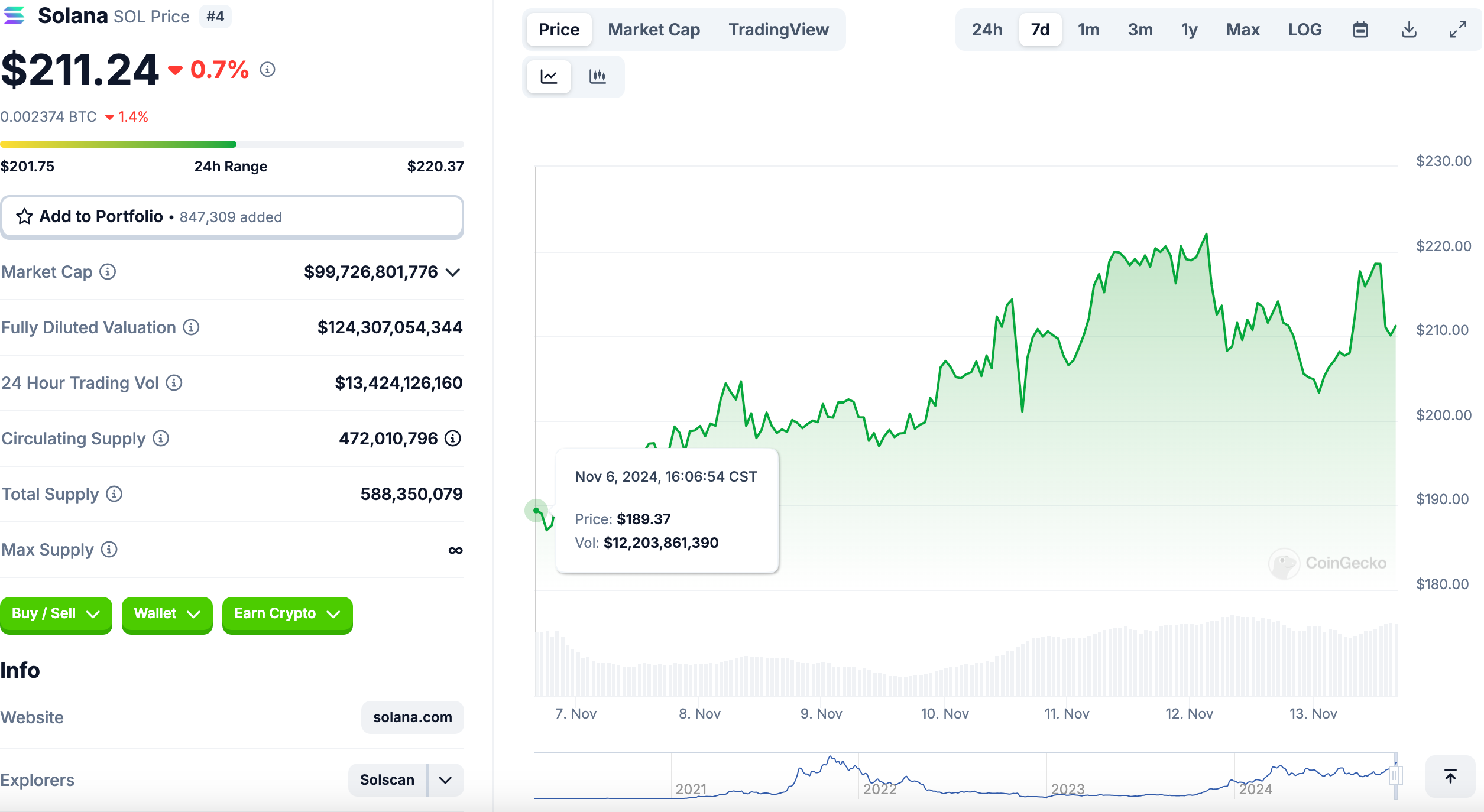Select the 24h time range
The width and height of the screenshot is (1484, 812).
(987, 30)
